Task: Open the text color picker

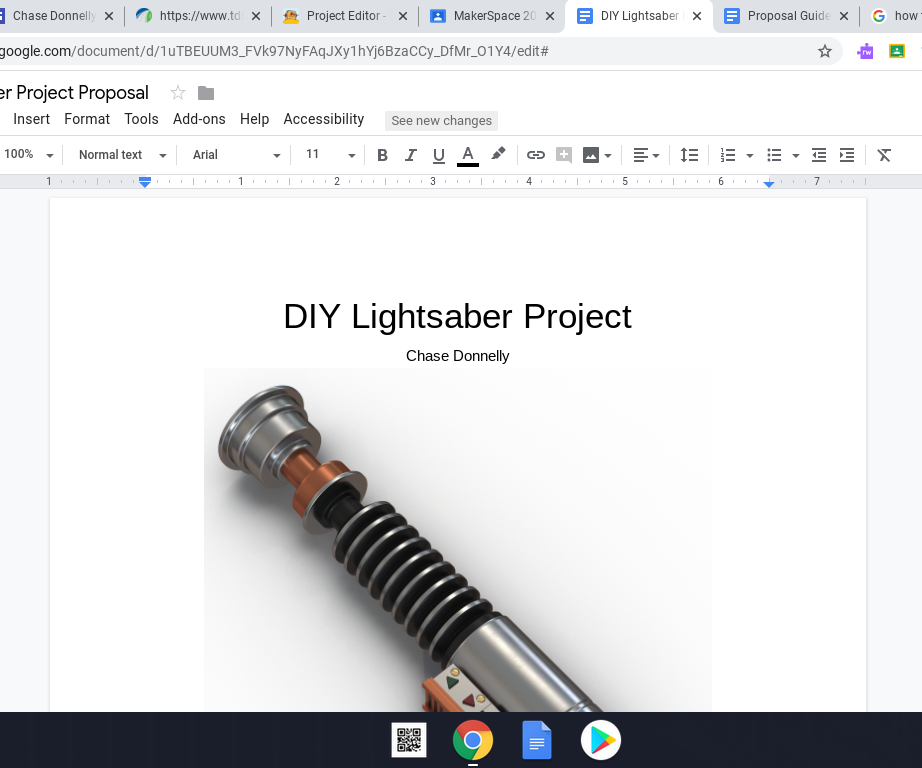Action: coord(467,155)
